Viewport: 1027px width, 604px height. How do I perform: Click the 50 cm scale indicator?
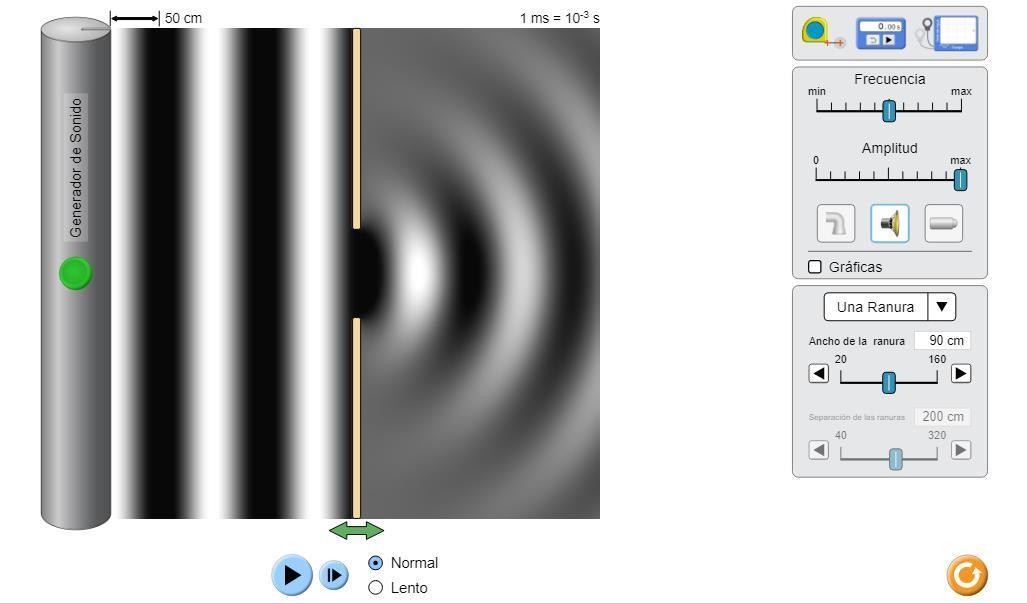coord(157,18)
